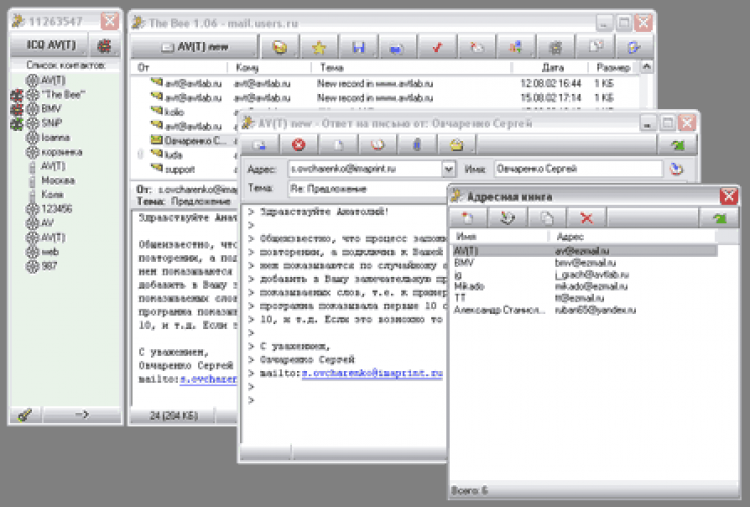Select the message dated 15.08.02 17:14
The width and height of the screenshot is (750, 507).
(x=387, y=98)
